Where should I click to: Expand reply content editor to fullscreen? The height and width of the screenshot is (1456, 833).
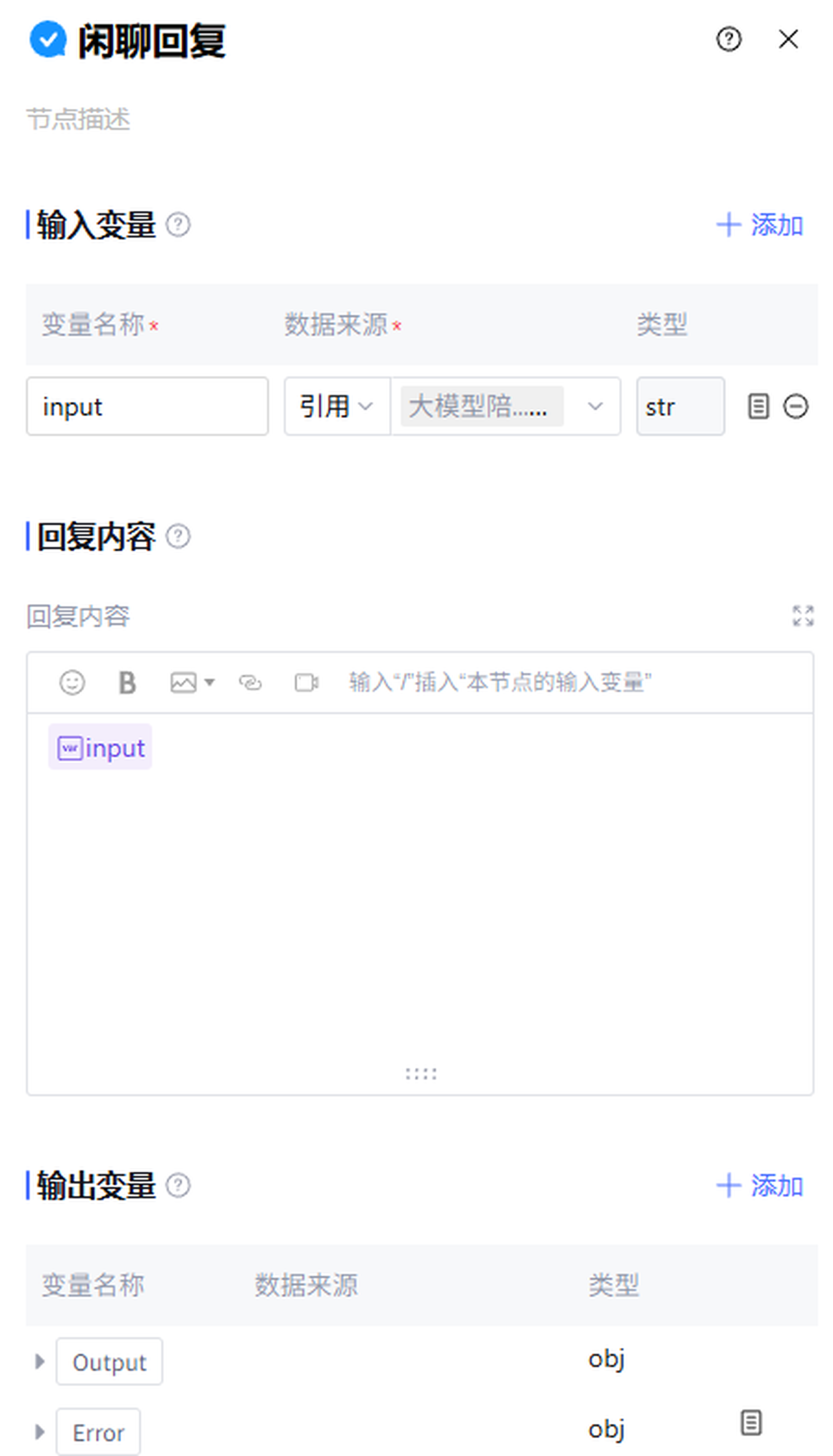(802, 616)
